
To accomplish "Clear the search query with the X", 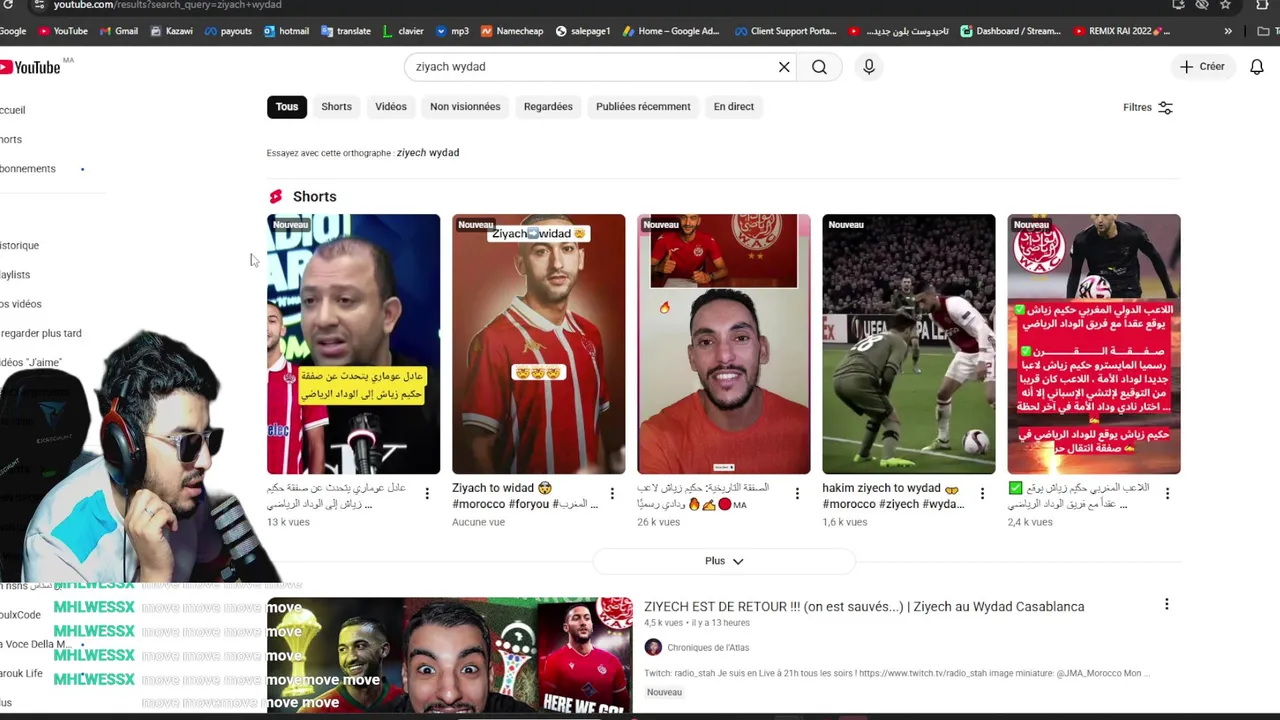I will tap(784, 67).
